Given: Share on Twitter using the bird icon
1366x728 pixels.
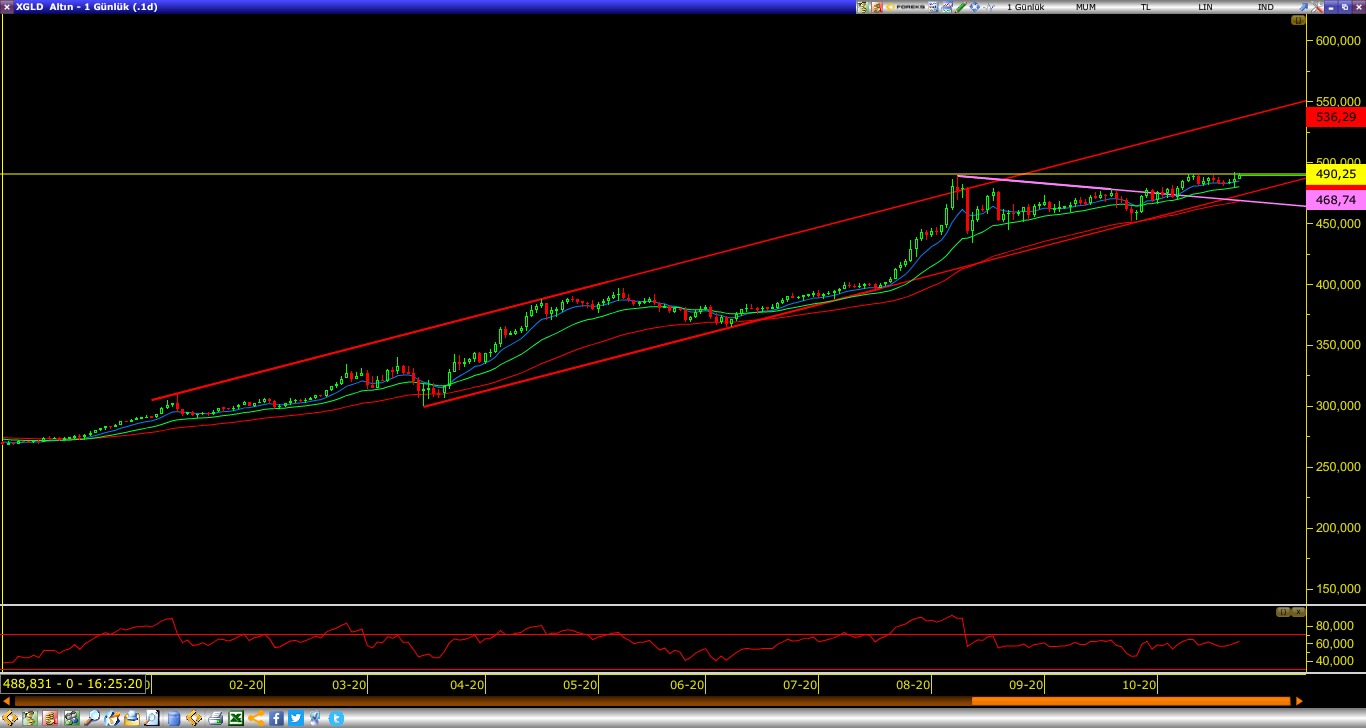Looking at the screenshot, I should tap(295, 718).
